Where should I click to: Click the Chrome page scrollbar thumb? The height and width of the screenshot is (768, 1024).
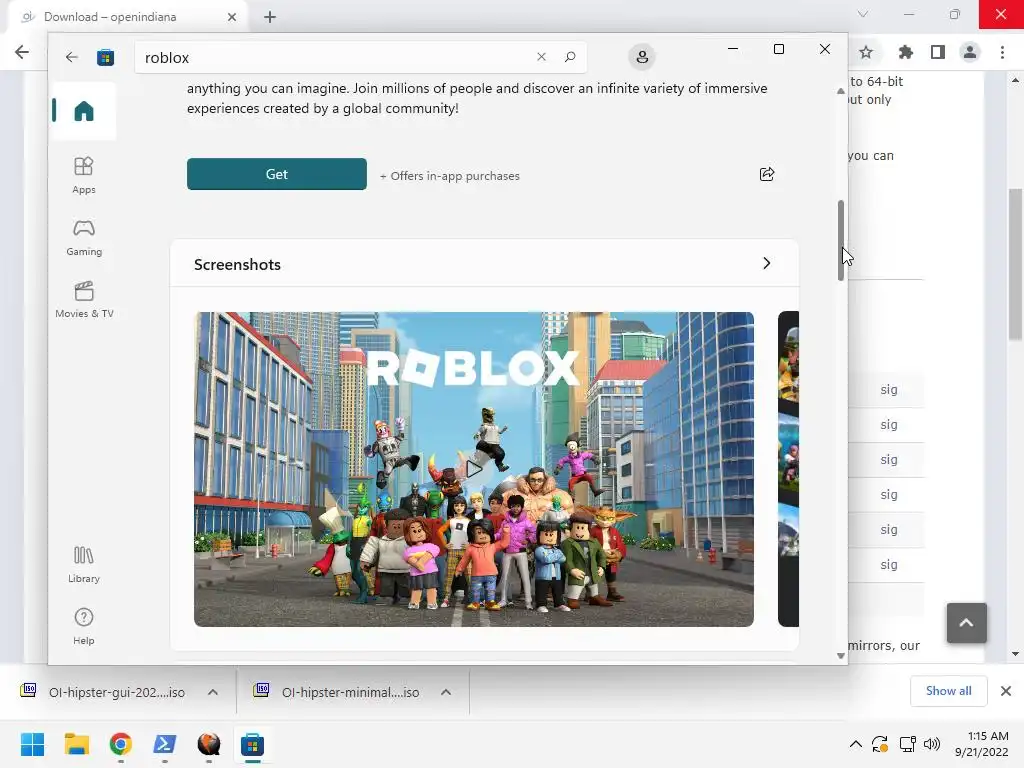[1015, 263]
